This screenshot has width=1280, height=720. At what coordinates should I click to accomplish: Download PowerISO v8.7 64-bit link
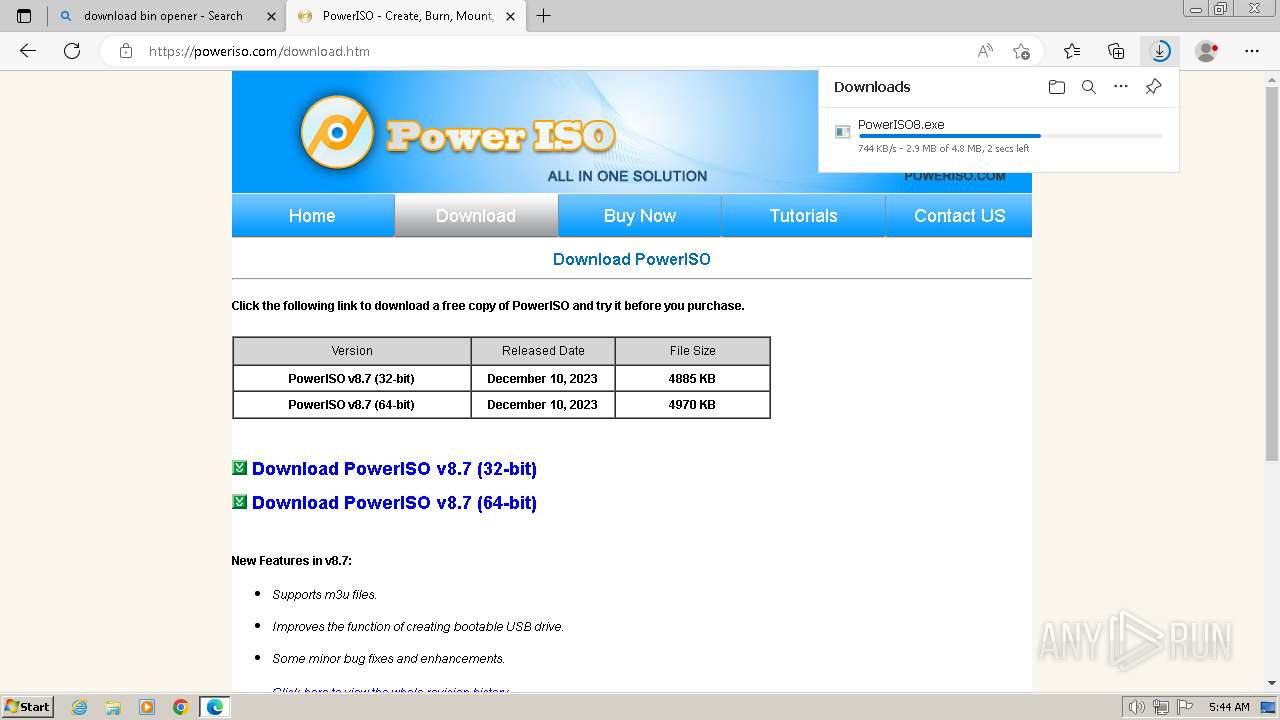click(x=394, y=503)
